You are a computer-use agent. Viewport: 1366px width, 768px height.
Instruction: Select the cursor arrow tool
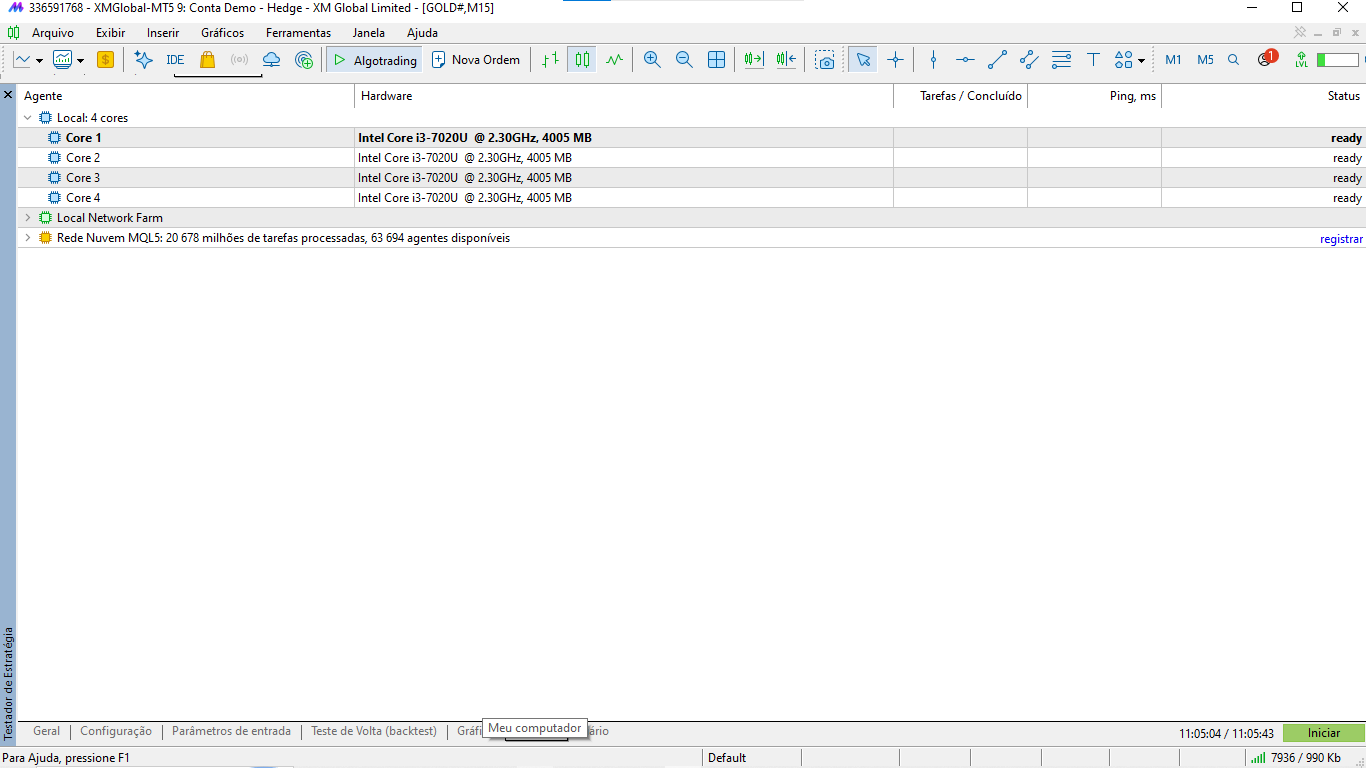click(863, 60)
